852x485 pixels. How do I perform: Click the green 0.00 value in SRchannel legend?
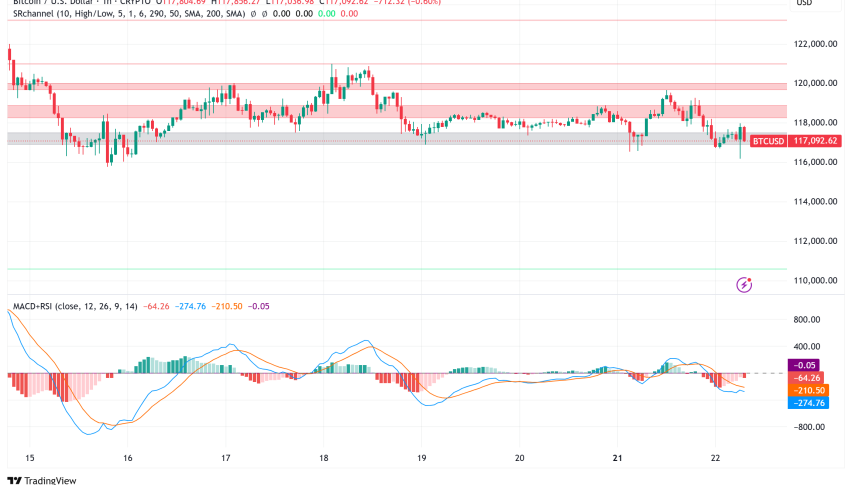[327, 14]
